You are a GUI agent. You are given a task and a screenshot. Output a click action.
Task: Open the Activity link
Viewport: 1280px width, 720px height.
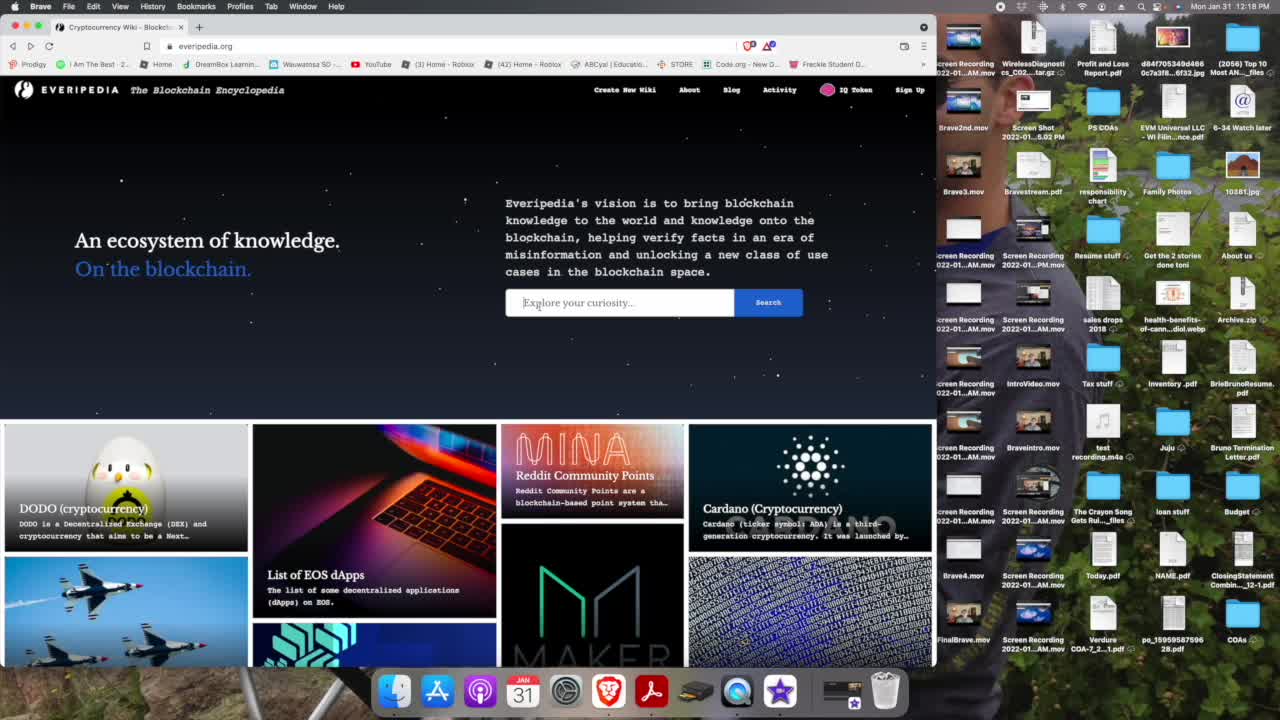(780, 90)
